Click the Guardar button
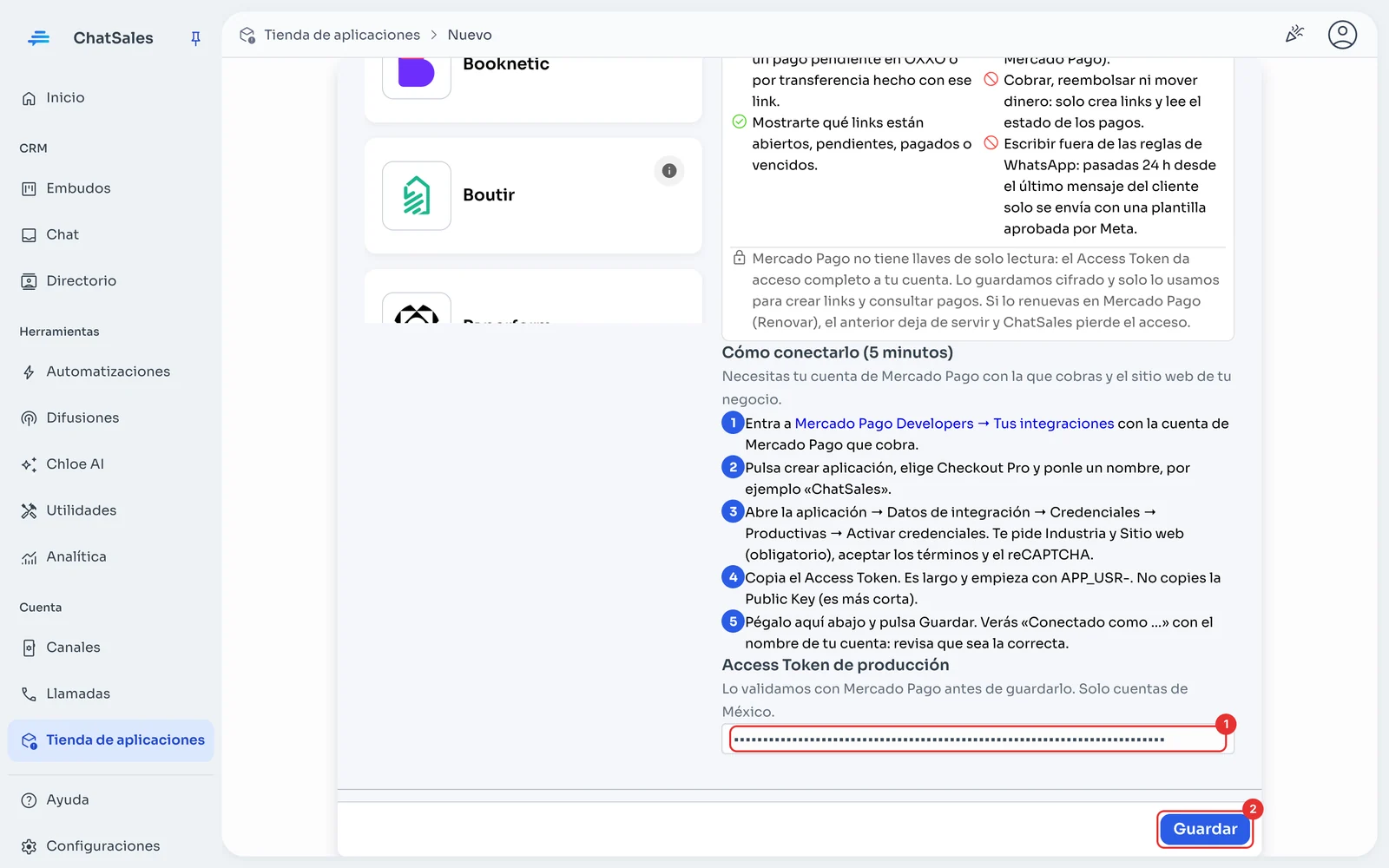The height and width of the screenshot is (868, 1389). [x=1205, y=829]
